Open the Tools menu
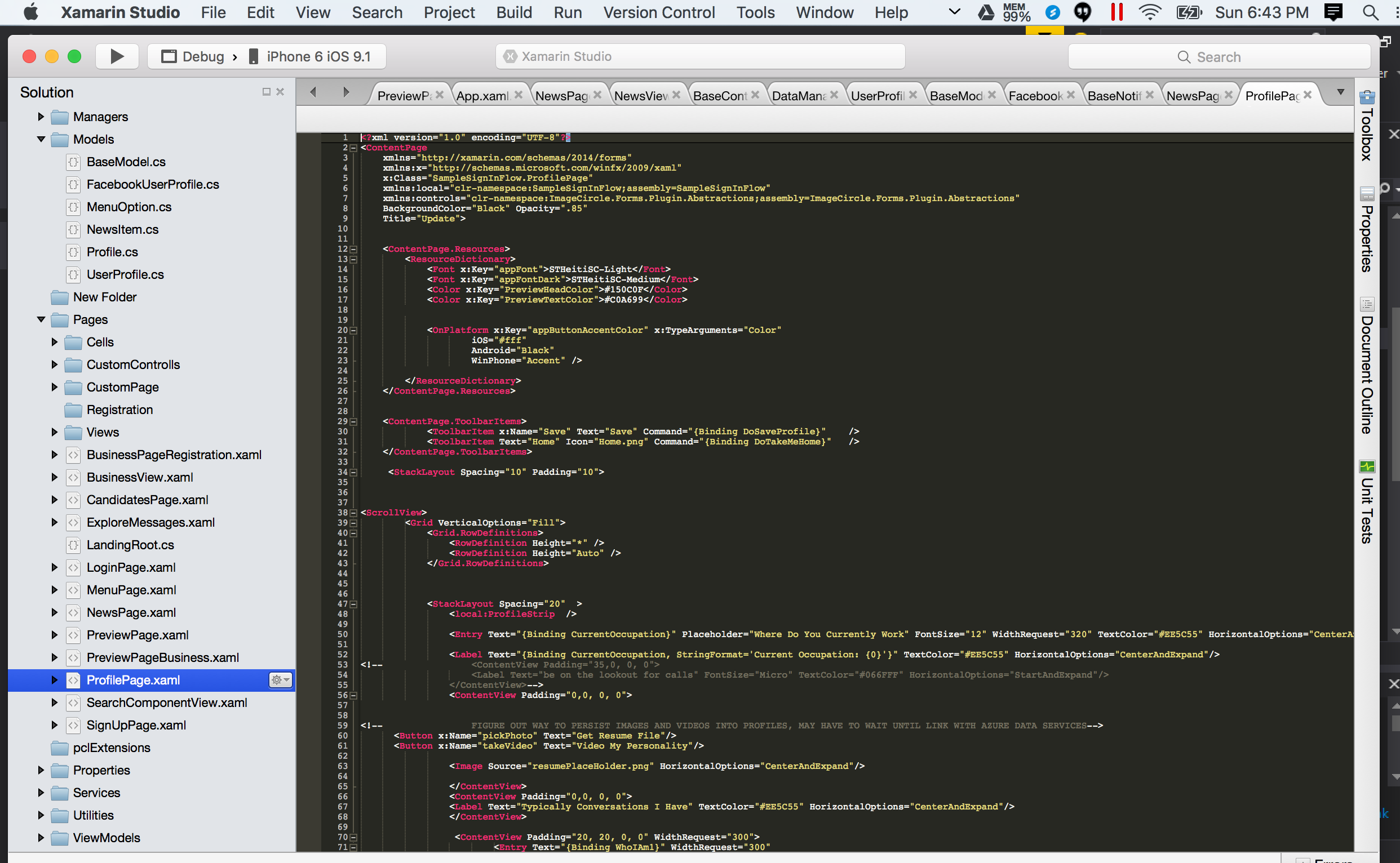The height and width of the screenshot is (863, 1400). click(x=755, y=12)
